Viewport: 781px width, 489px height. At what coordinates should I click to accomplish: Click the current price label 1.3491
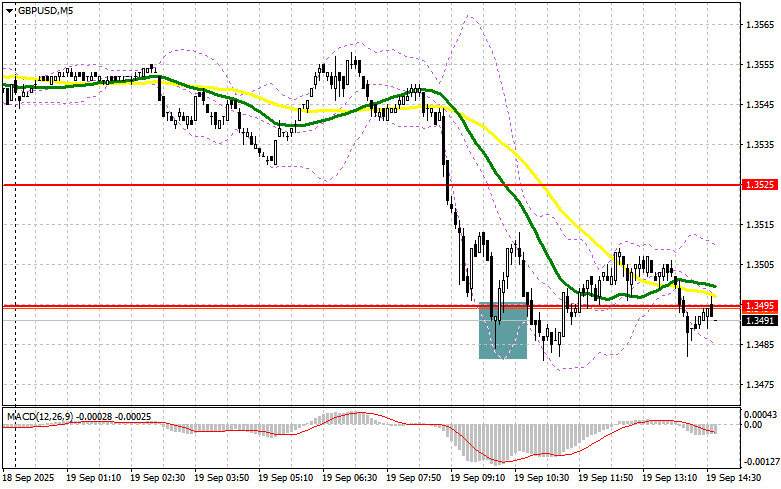760,321
